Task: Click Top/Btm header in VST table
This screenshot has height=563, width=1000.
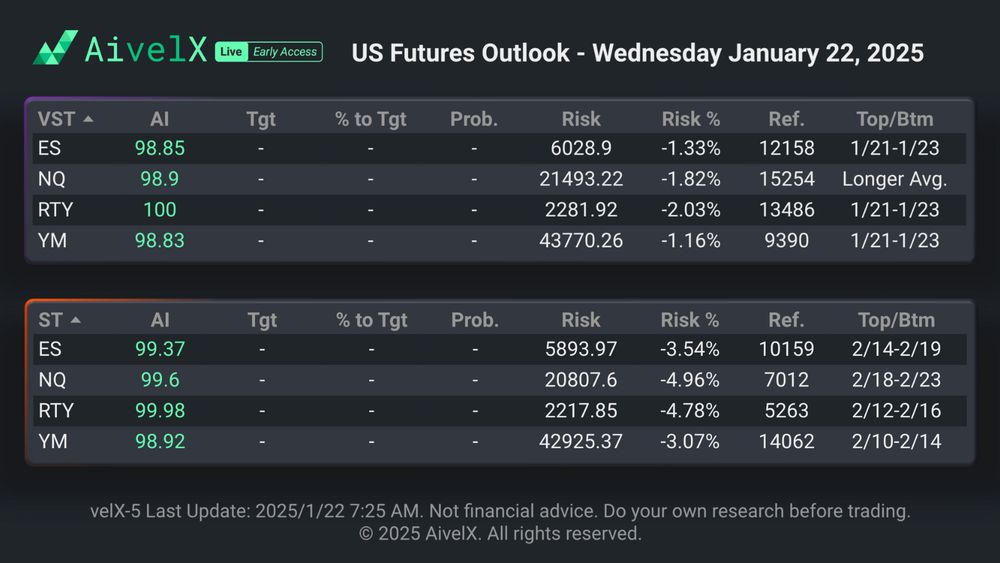Action: pos(896,119)
